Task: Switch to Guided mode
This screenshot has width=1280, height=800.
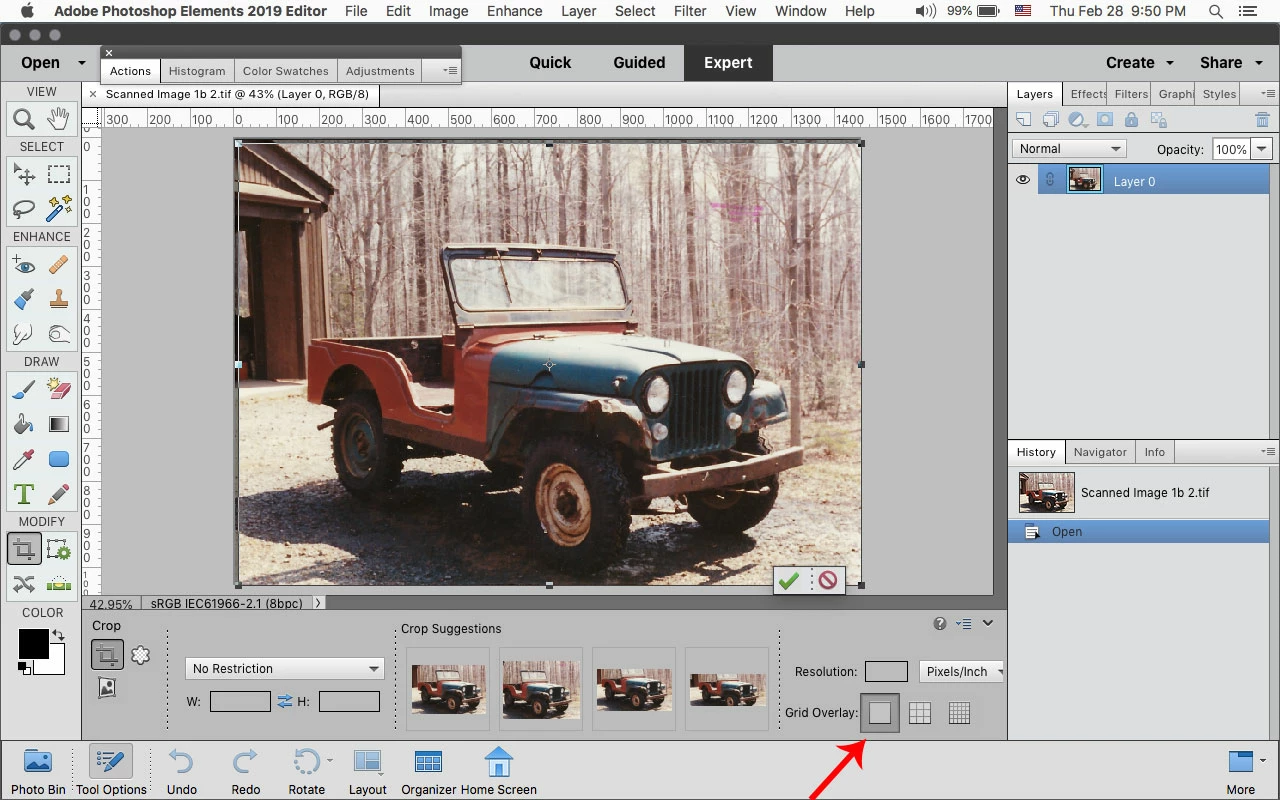Action: [x=639, y=62]
